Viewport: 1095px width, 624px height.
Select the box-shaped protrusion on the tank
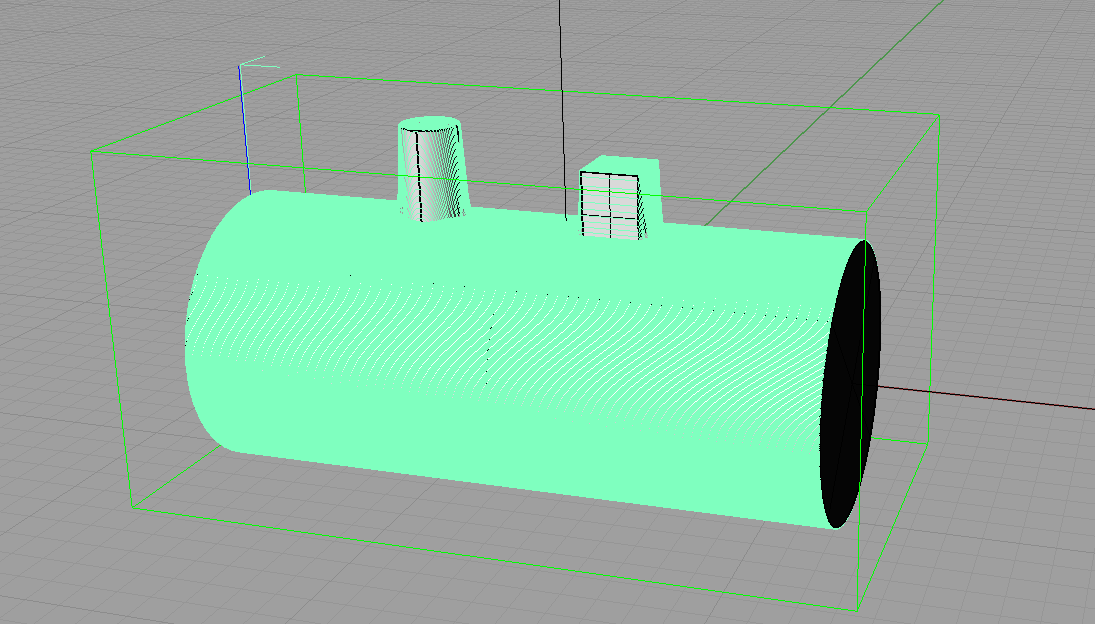coord(620,200)
